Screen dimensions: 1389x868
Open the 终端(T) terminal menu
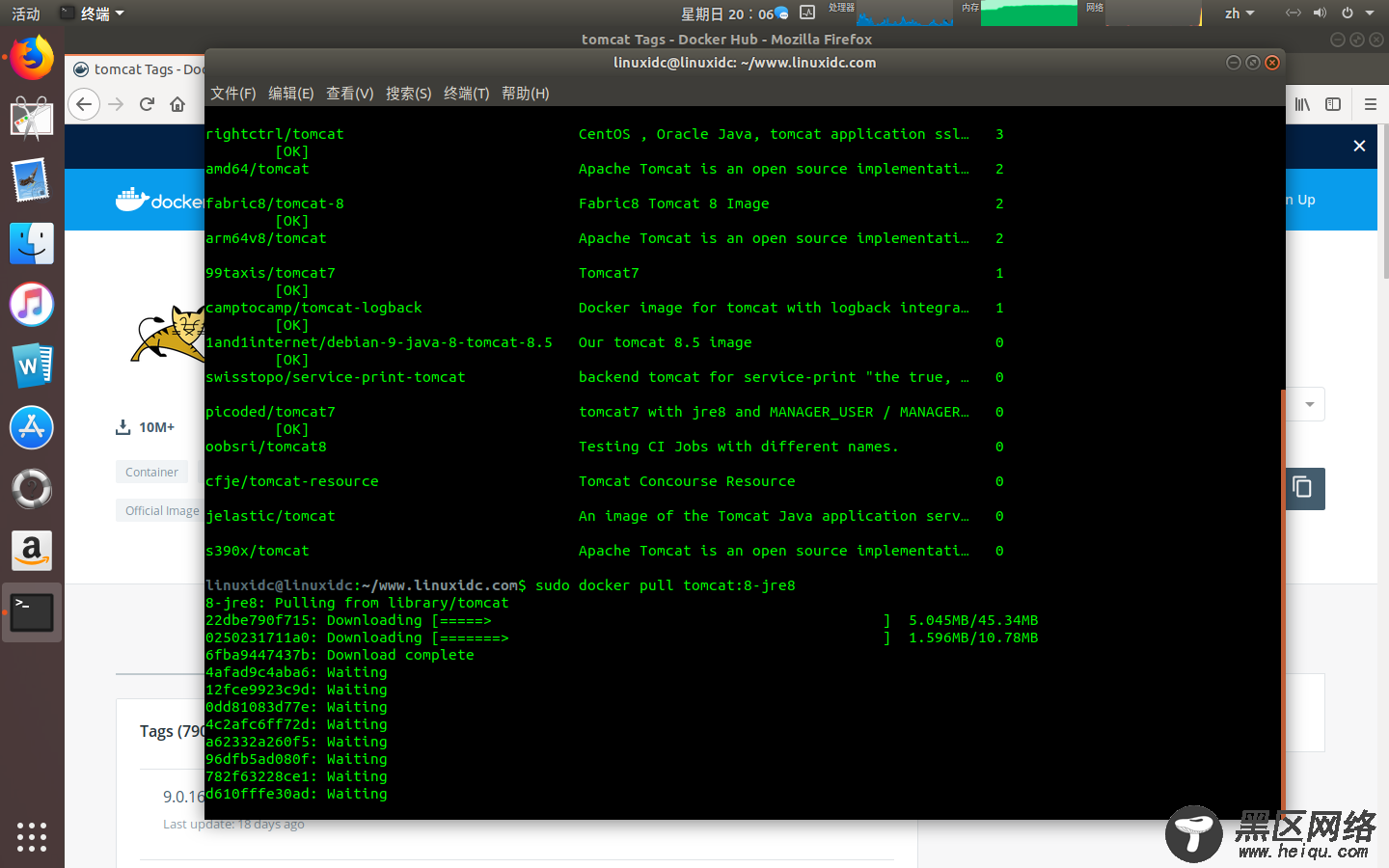(x=467, y=94)
